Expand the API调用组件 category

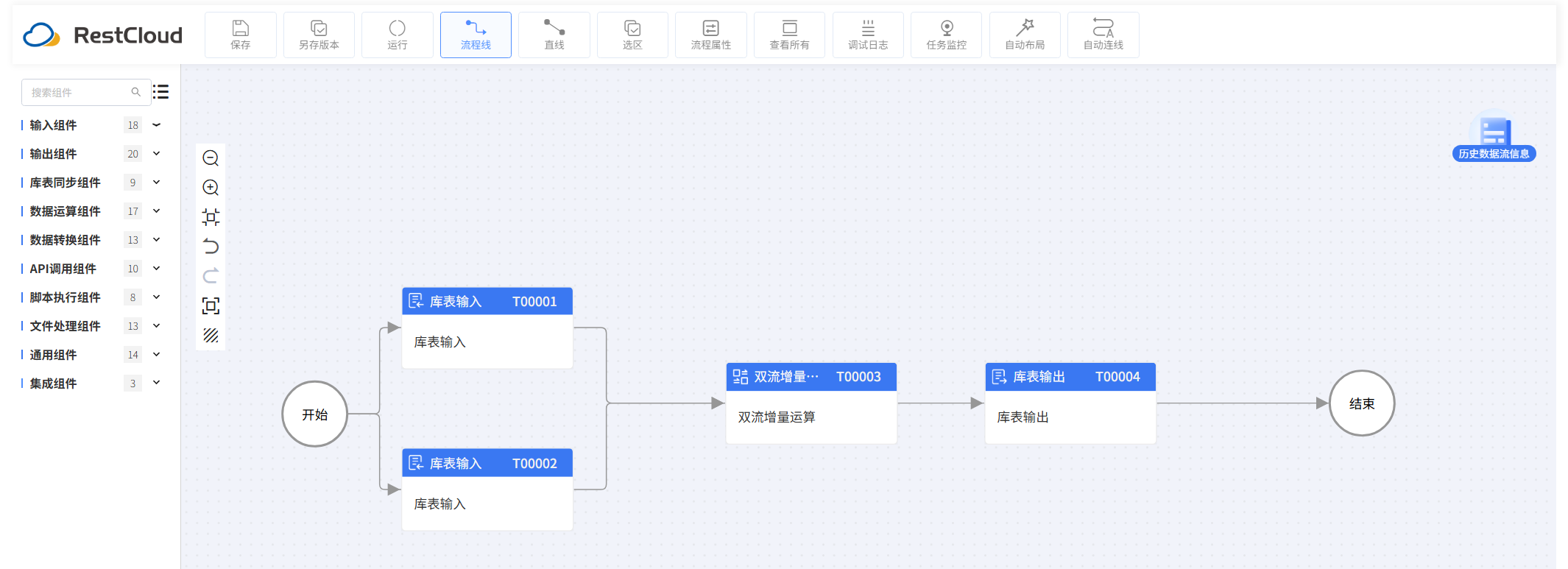(156, 269)
